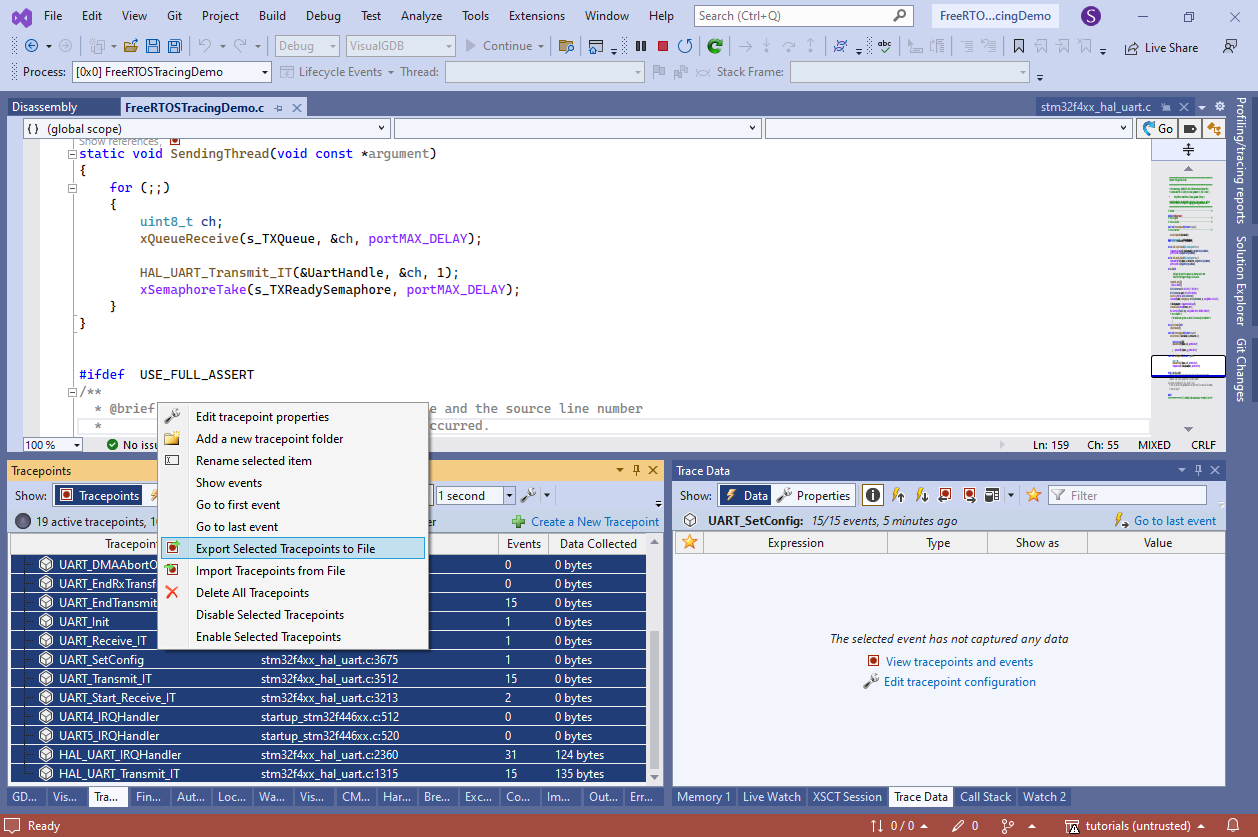1258x837 pixels.
Task: Collapse the SendingThread function outline
Action: (72, 154)
